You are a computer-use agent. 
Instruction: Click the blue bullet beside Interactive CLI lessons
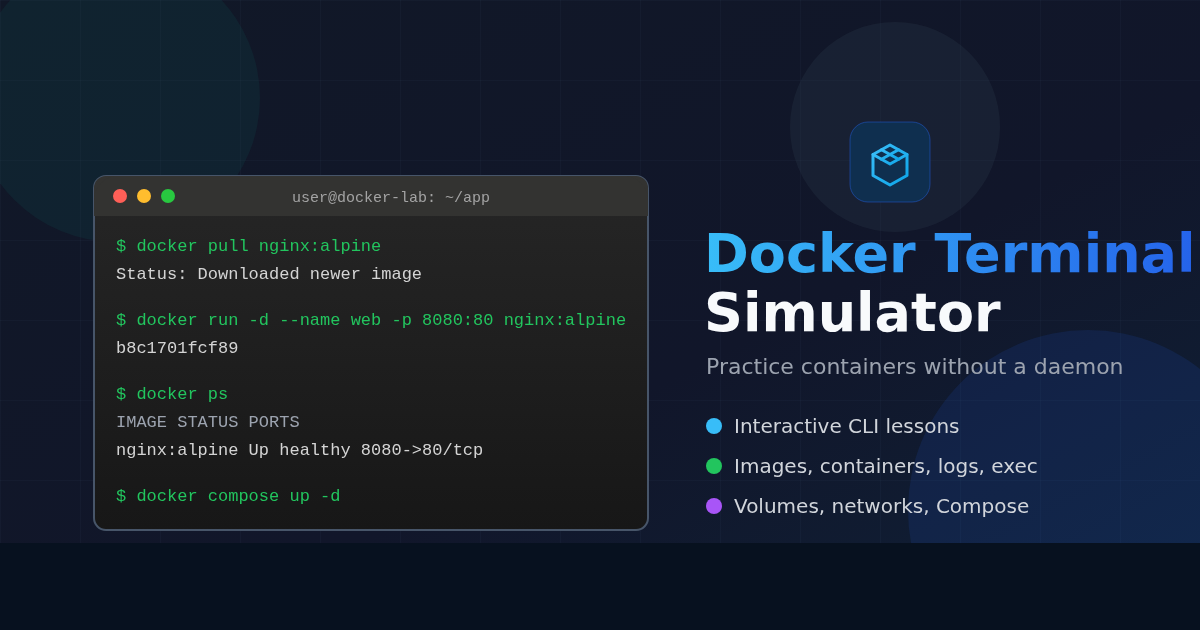coord(714,426)
